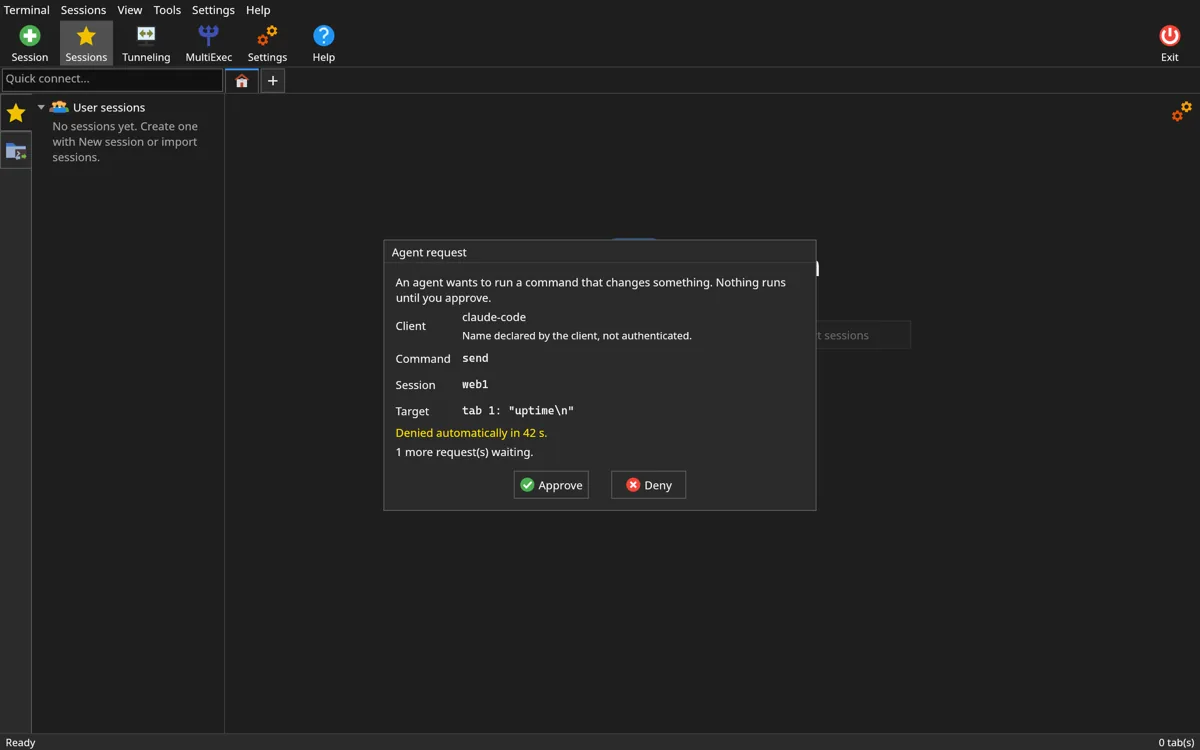The image size is (1200, 750).
Task: Click the '0 tab(s)' status indicator
Action: click(x=1176, y=742)
